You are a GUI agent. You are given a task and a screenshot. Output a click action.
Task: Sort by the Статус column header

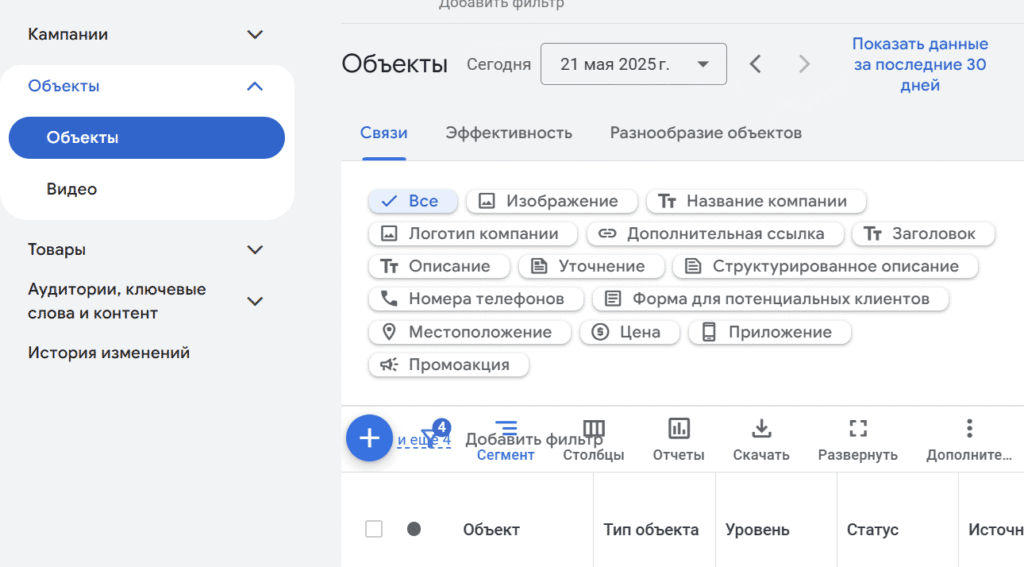[872, 530]
